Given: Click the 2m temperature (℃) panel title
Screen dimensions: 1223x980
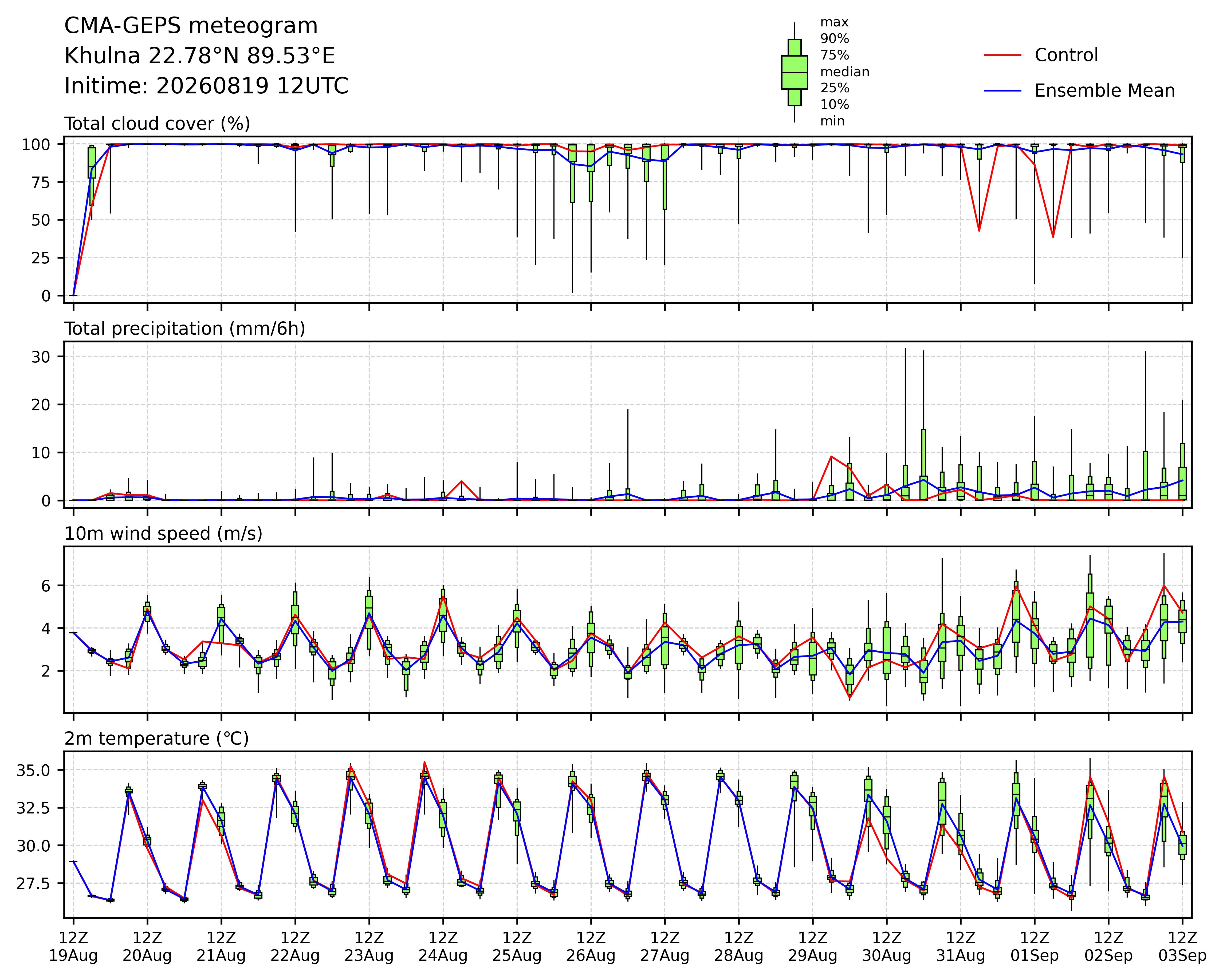Looking at the screenshot, I should tap(156, 739).
